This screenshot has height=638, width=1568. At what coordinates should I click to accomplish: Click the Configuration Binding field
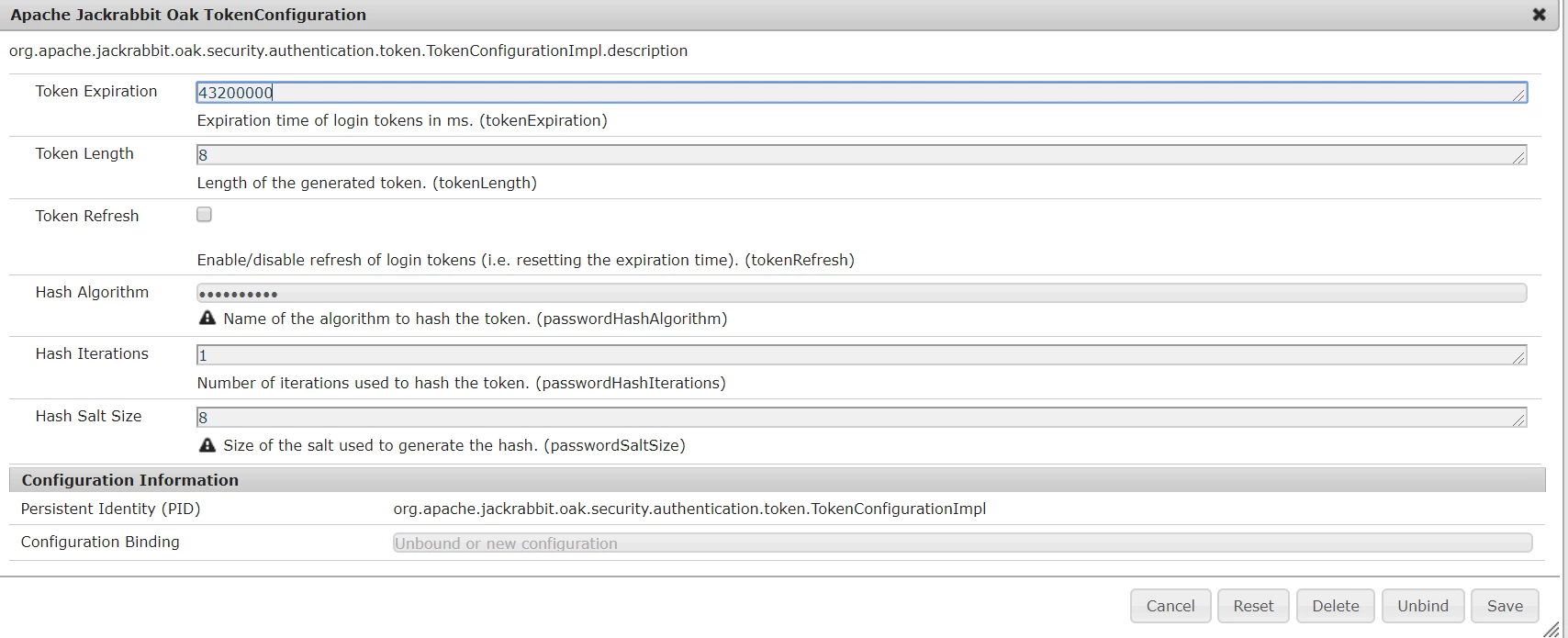click(962, 543)
